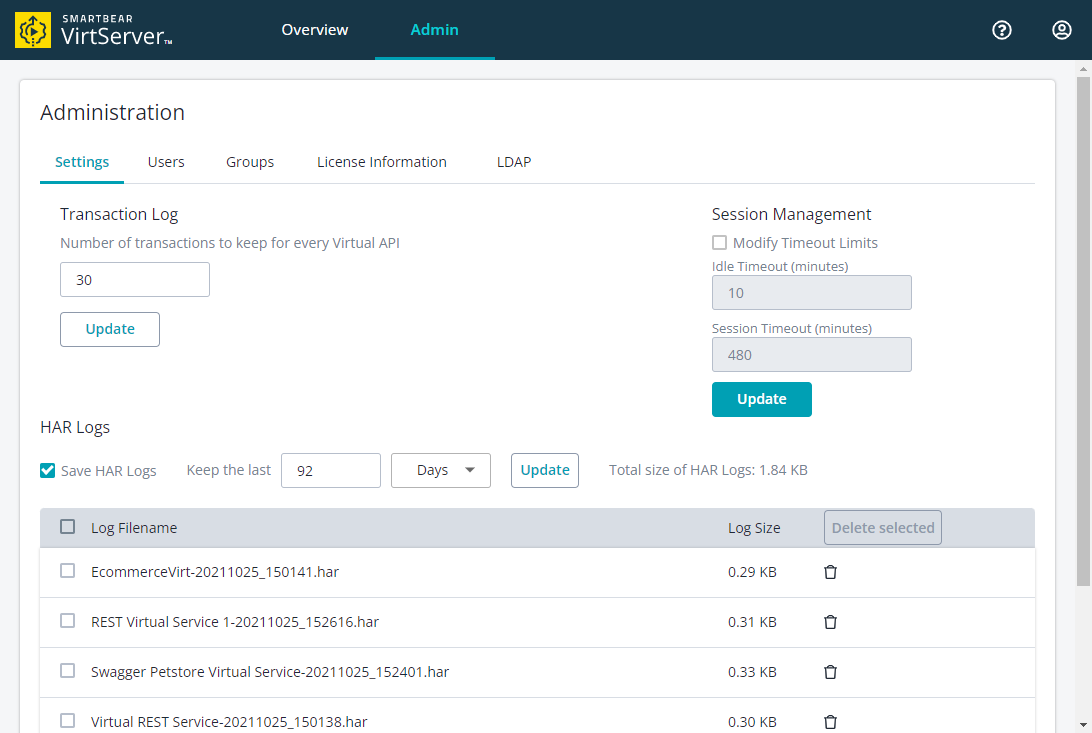
Task: Delete Swagger Petstore log via trash icon
Action: [830, 672]
